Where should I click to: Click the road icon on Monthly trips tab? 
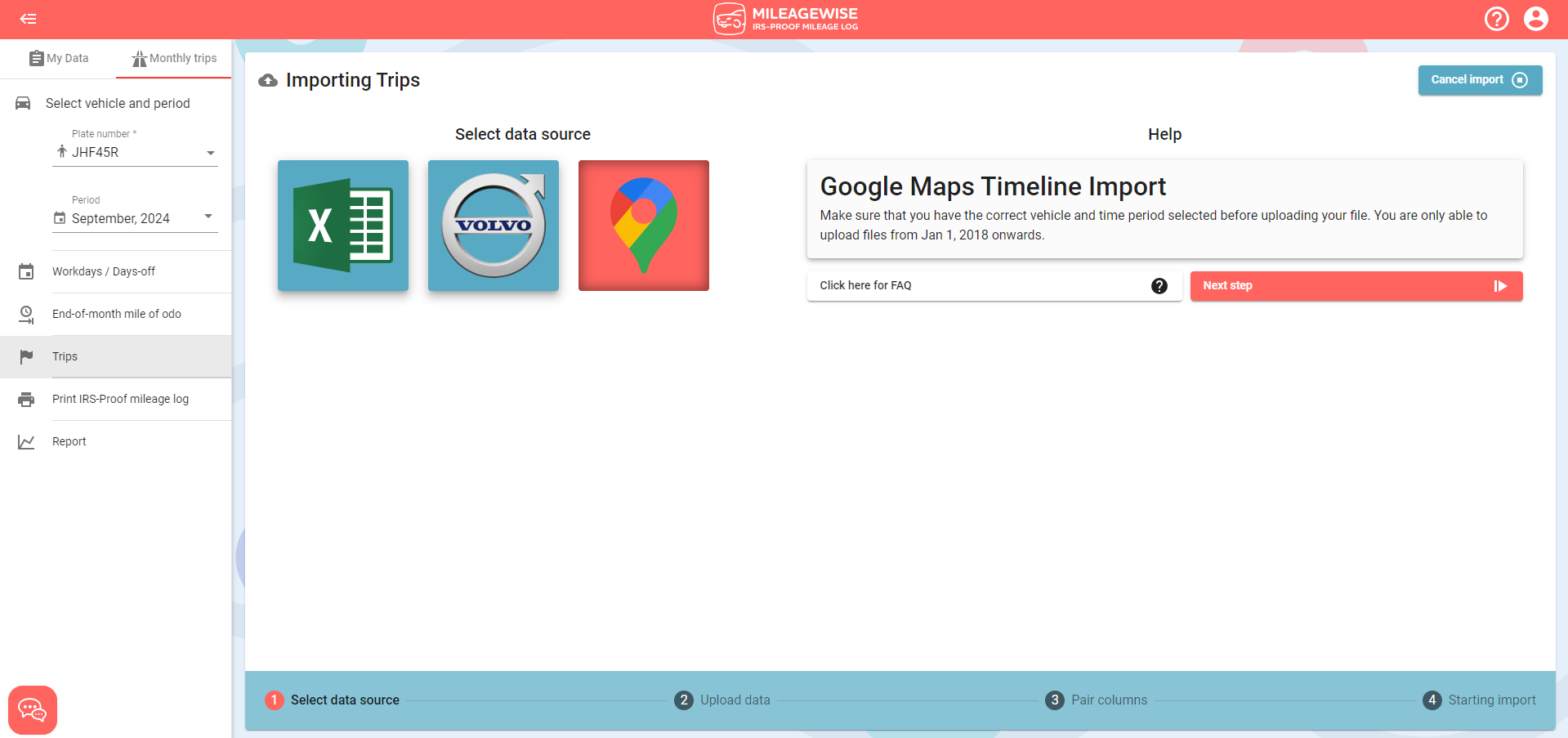(140, 59)
